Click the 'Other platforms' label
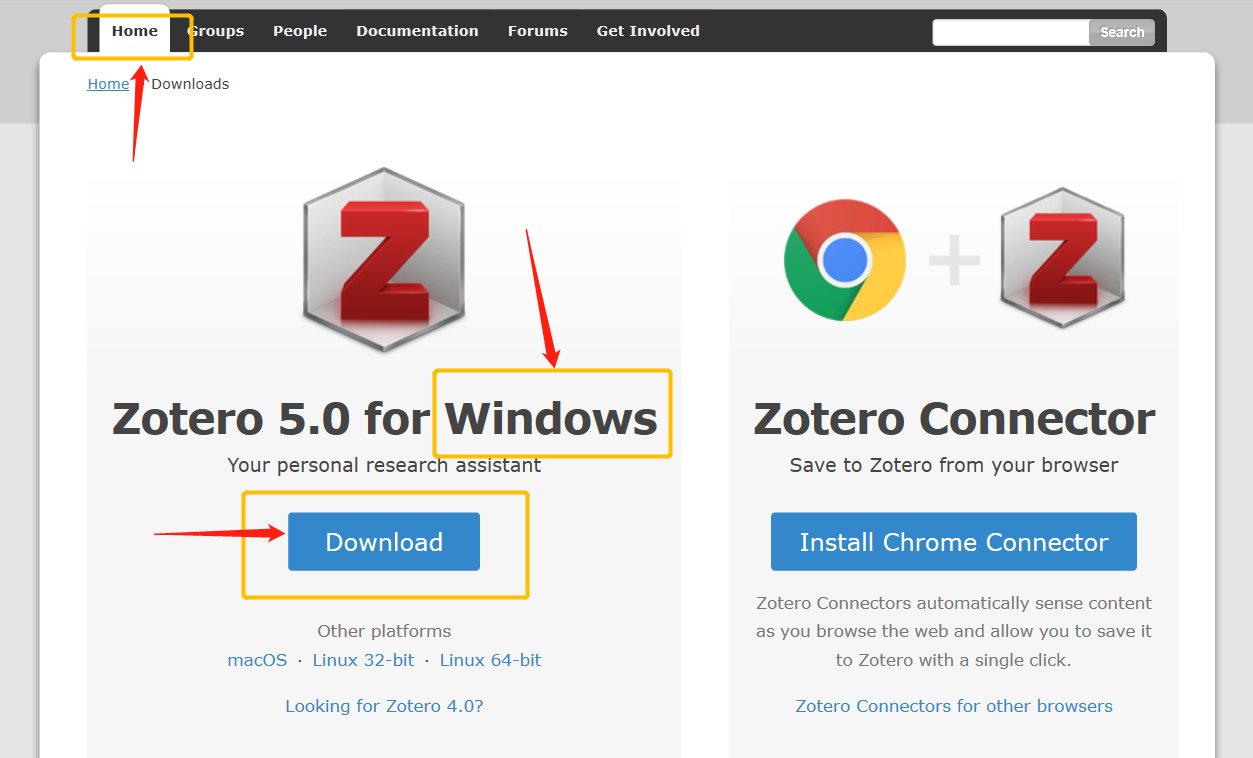This screenshot has height=758, width=1253. pos(384,631)
